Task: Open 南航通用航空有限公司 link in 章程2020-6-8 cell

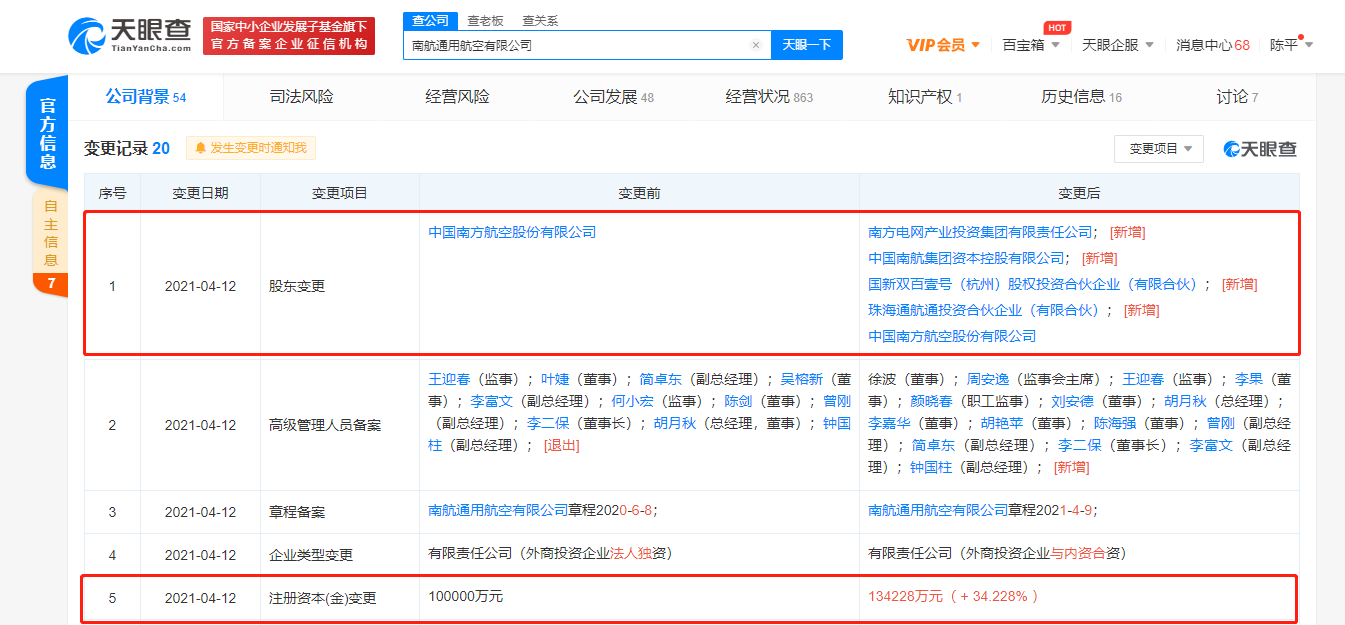Action: point(498,510)
